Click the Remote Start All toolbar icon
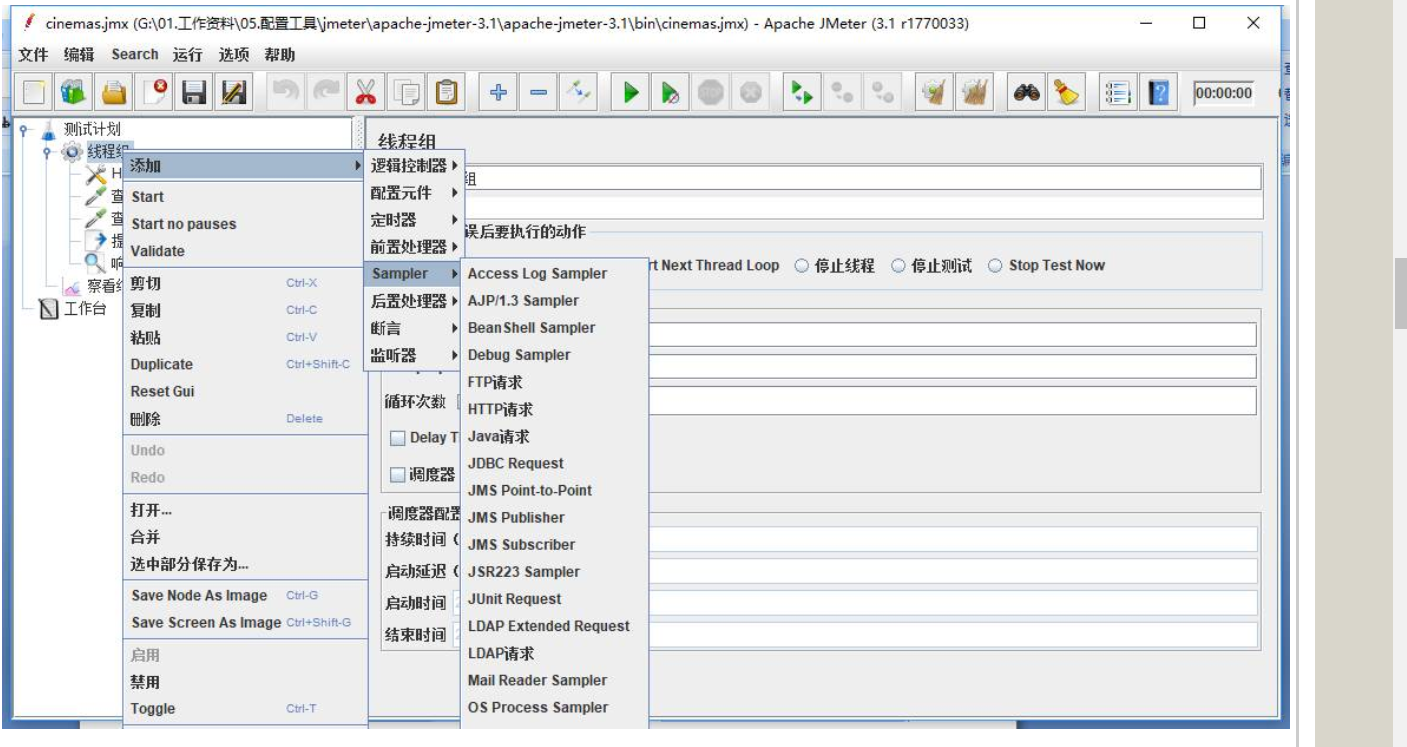Viewport: 1407px width, 747px height. coord(802,93)
